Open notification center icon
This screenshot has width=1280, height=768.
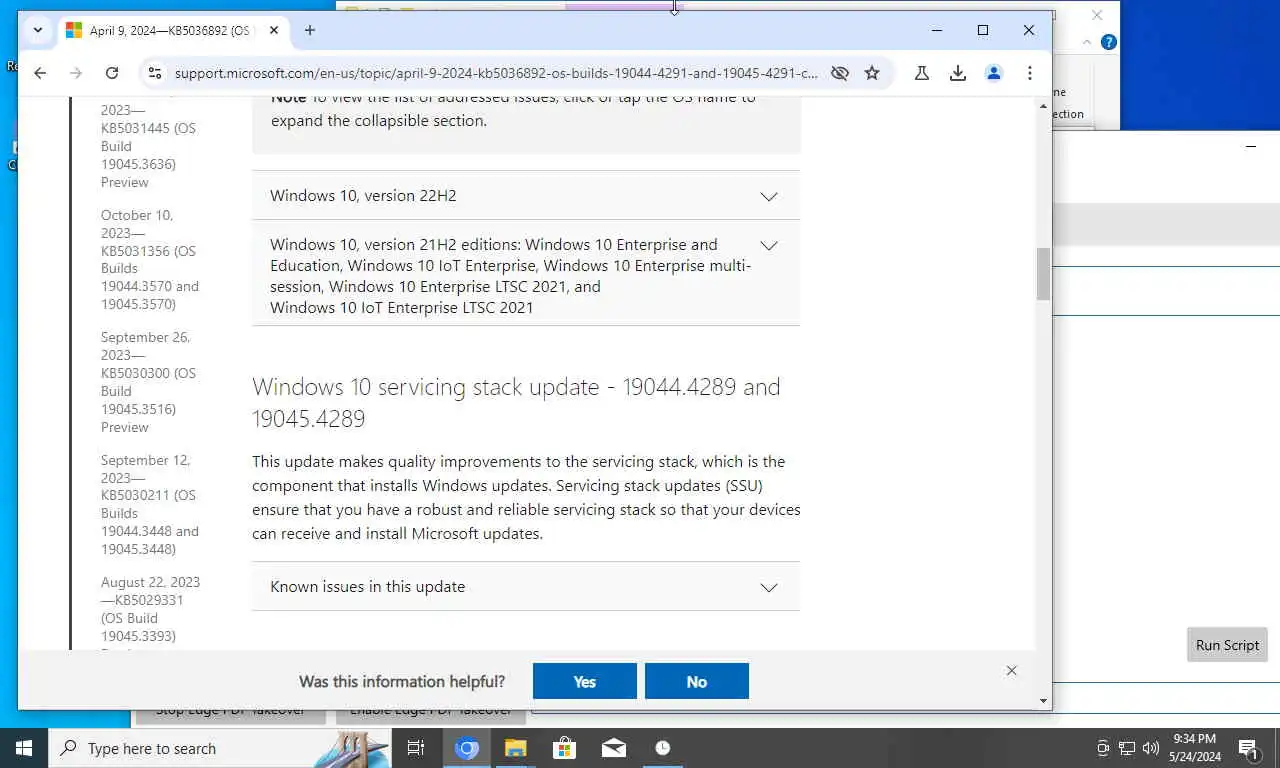click(1249, 748)
